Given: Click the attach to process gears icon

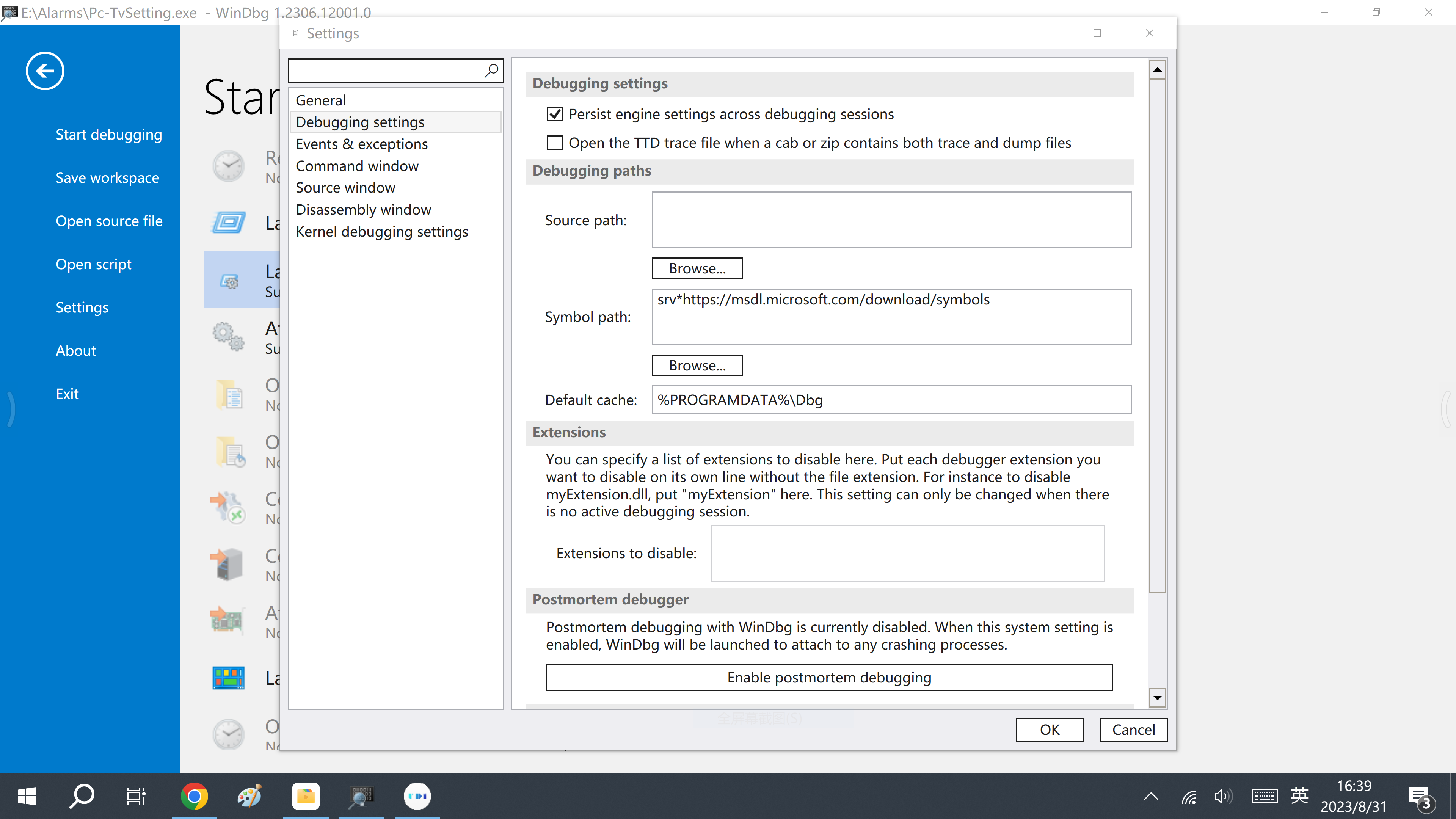Looking at the screenshot, I should [228, 337].
